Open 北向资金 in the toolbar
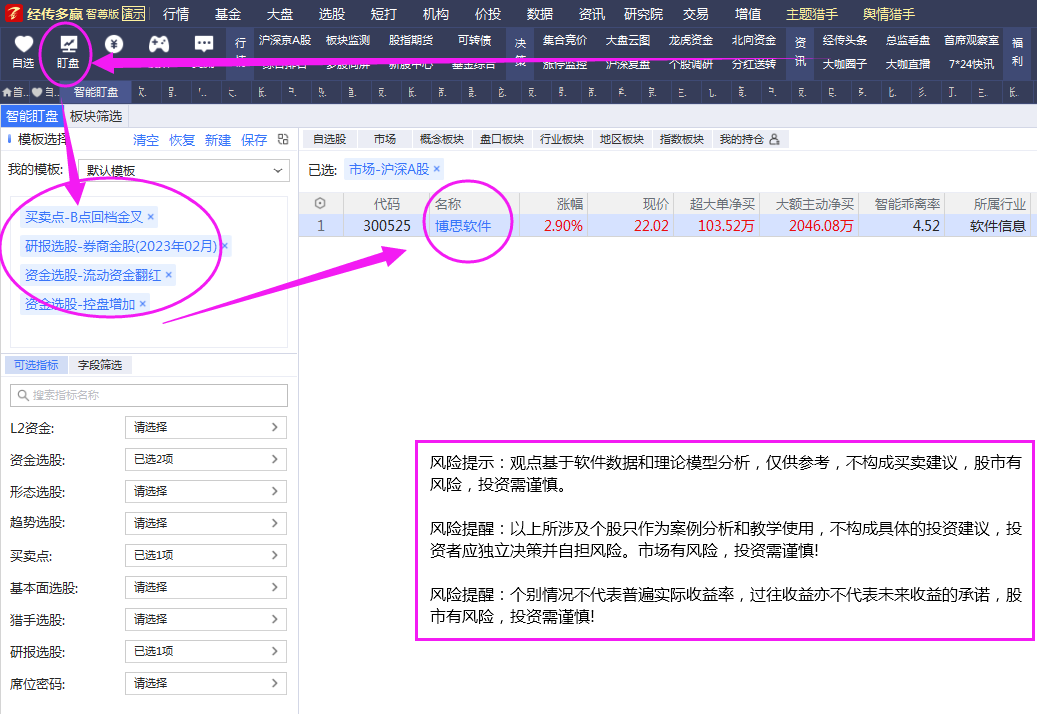 pyautogui.click(x=754, y=40)
